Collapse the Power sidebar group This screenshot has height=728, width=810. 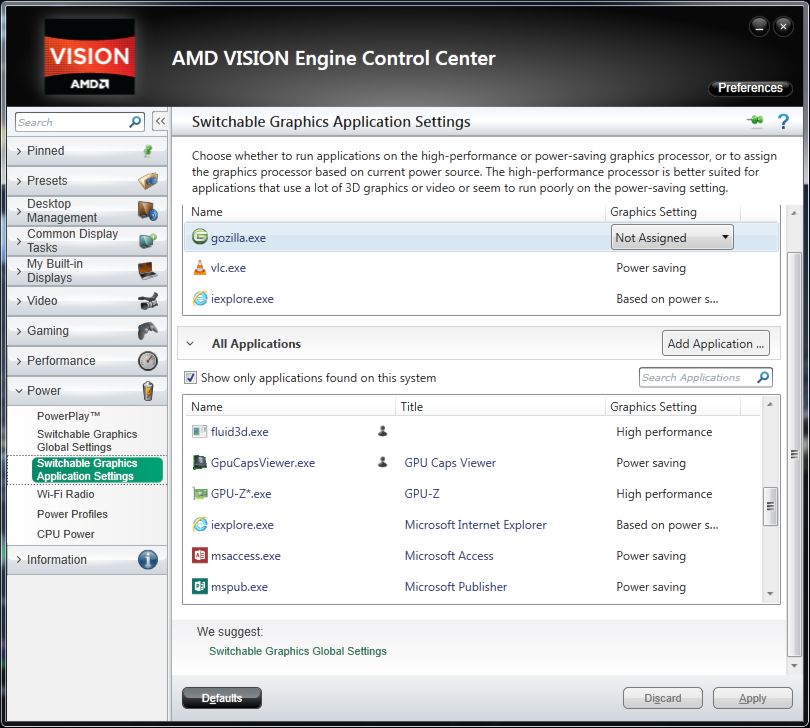coord(87,391)
